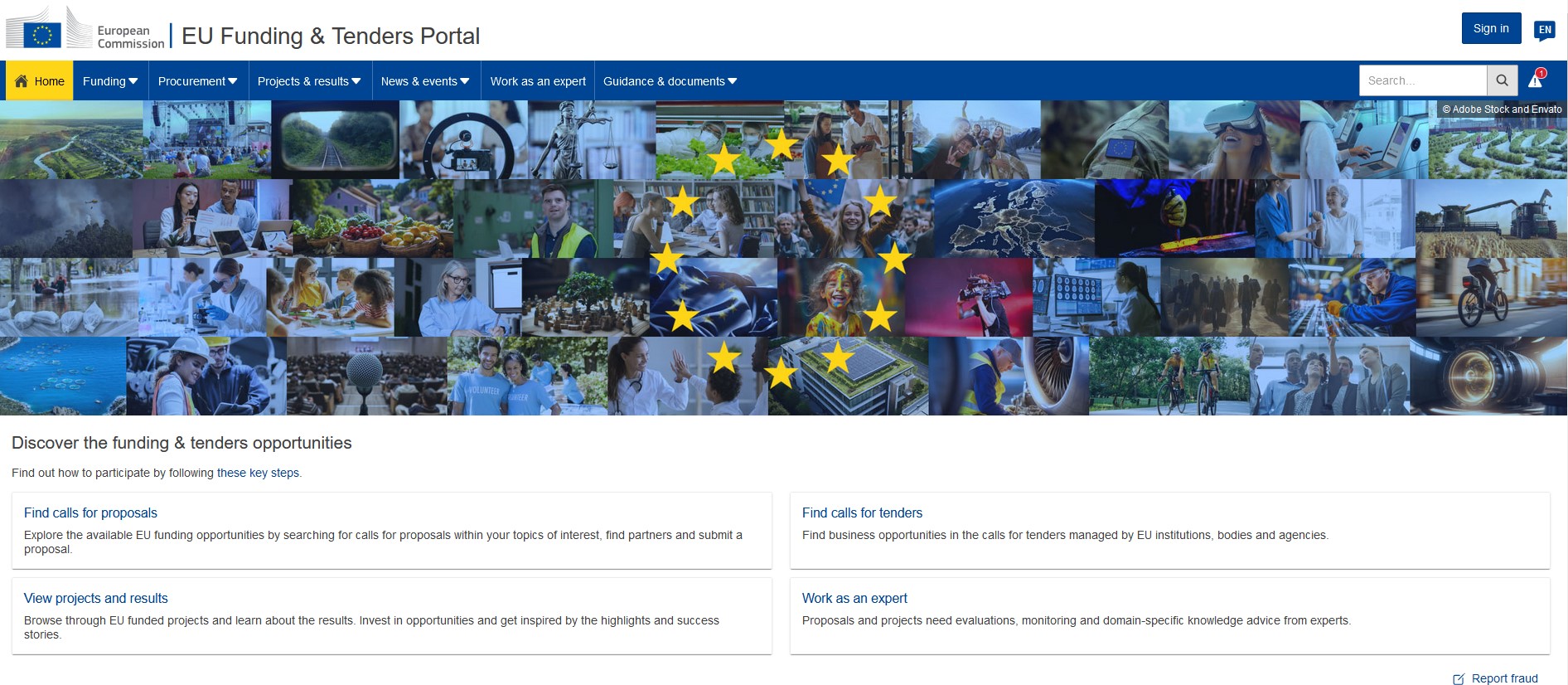The height and width of the screenshot is (685, 1568).
Task: Open the Projects & results dropdown
Action: pos(309,81)
